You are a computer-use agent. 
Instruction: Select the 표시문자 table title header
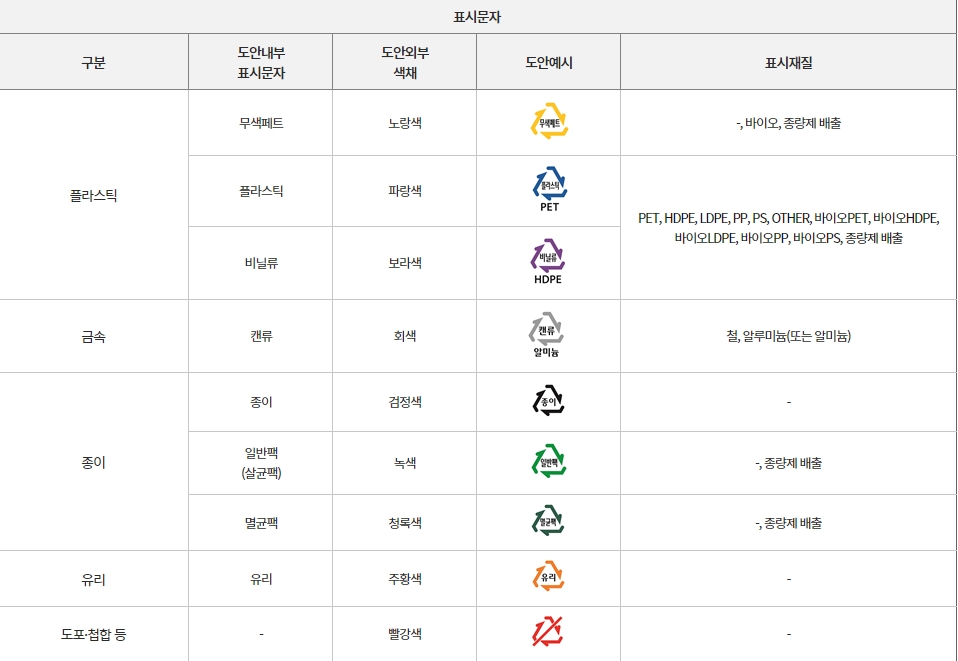477,17
